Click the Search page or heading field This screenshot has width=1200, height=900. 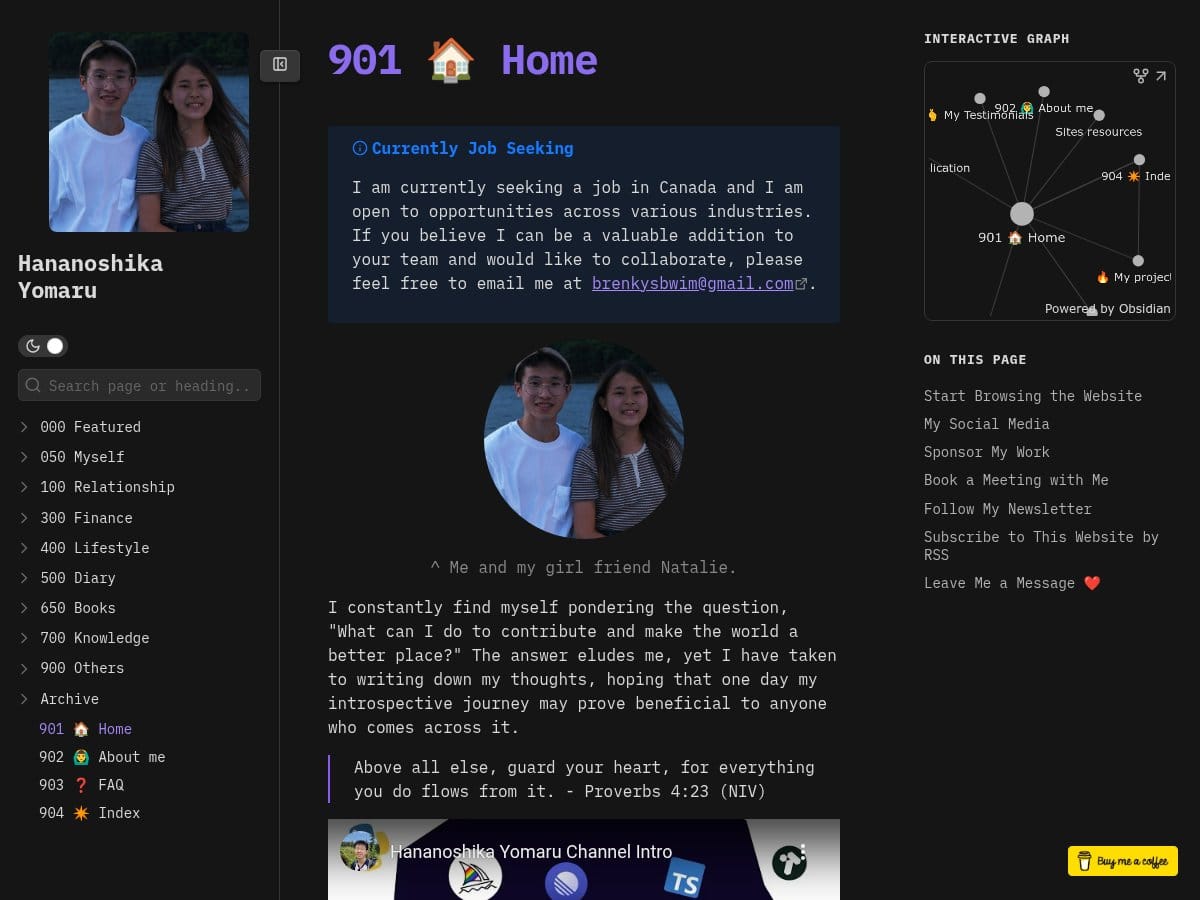pyautogui.click(x=149, y=385)
